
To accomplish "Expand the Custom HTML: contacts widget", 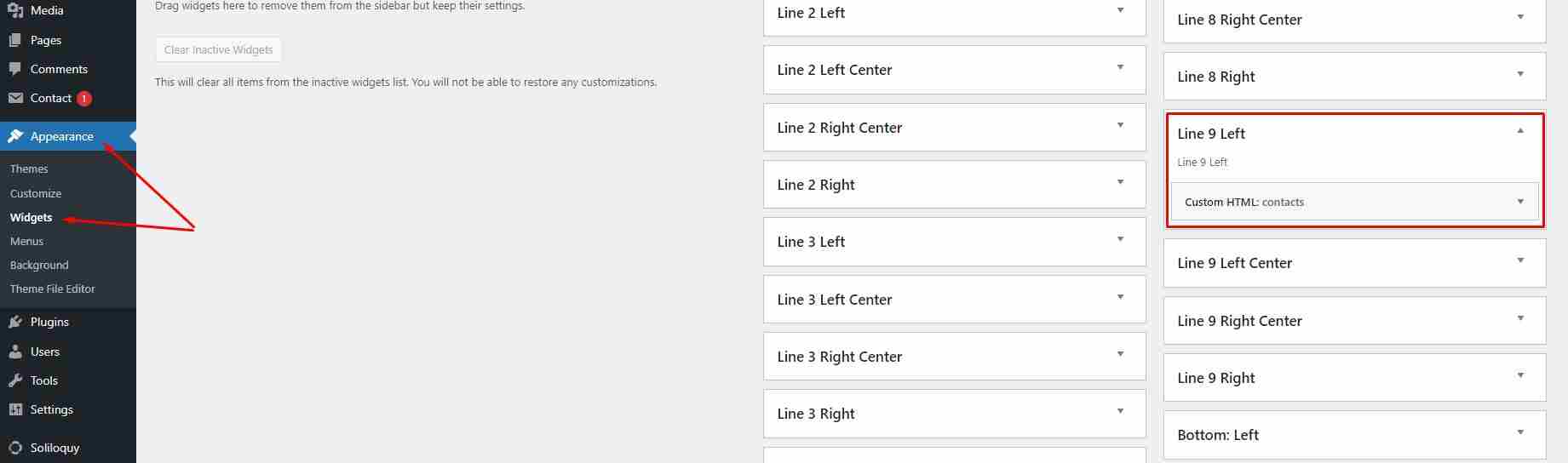I will (1520, 202).
